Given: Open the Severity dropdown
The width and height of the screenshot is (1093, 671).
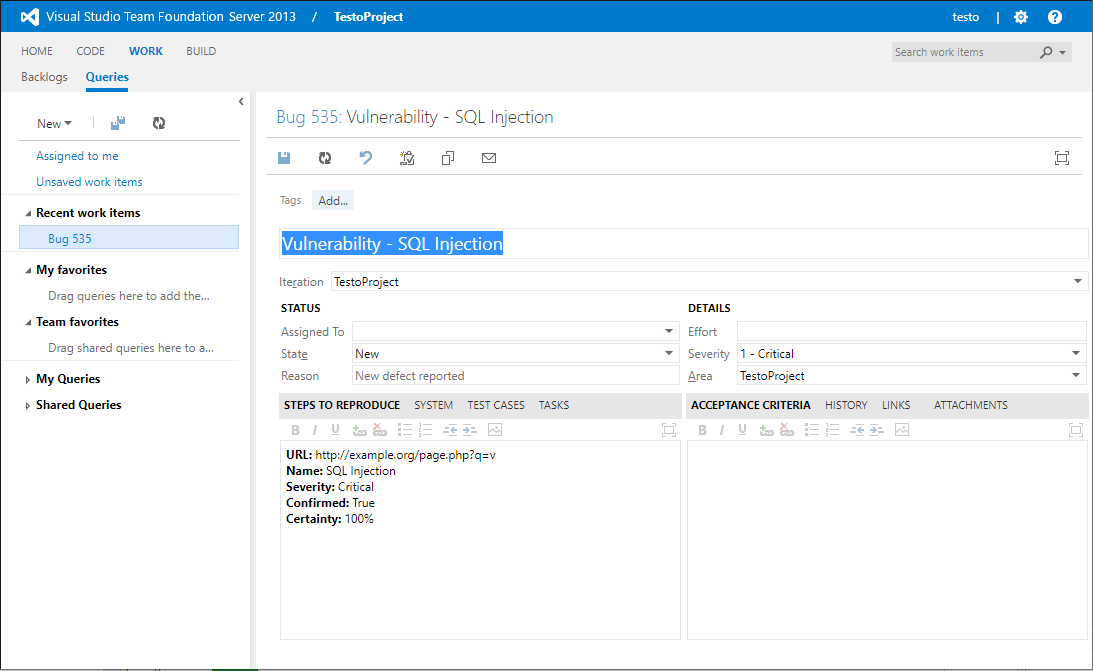Looking at the screenshot, I should [1076, 353].
